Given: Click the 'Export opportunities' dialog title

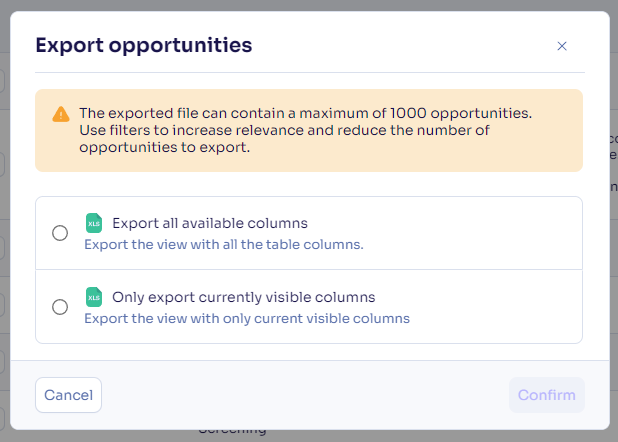Looking at the screenshot, I should 144,45.
